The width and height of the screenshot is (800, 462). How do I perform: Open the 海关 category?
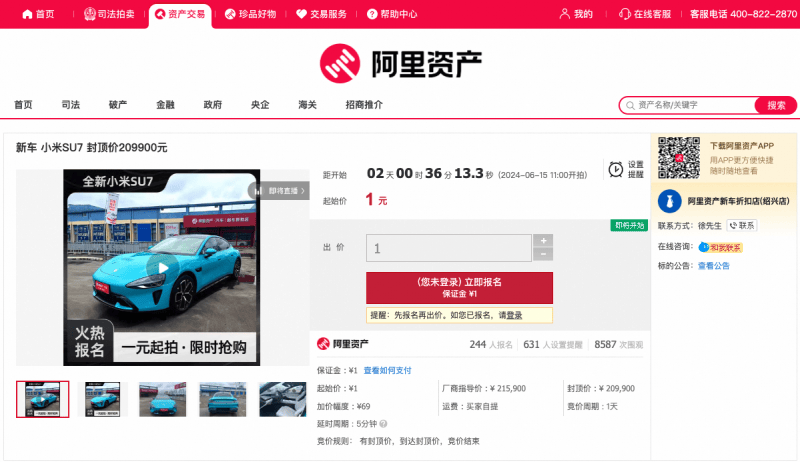pyautogui.click(x=308, y=105)
